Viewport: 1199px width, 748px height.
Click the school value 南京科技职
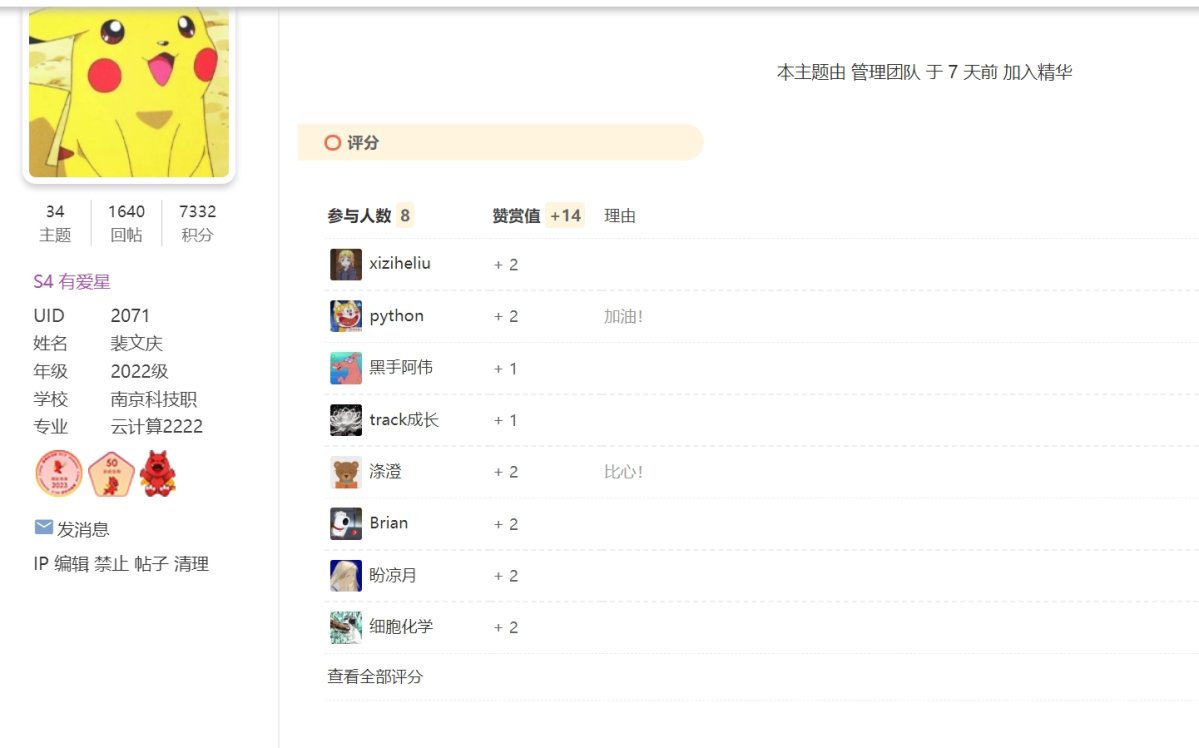click(154, 398)
